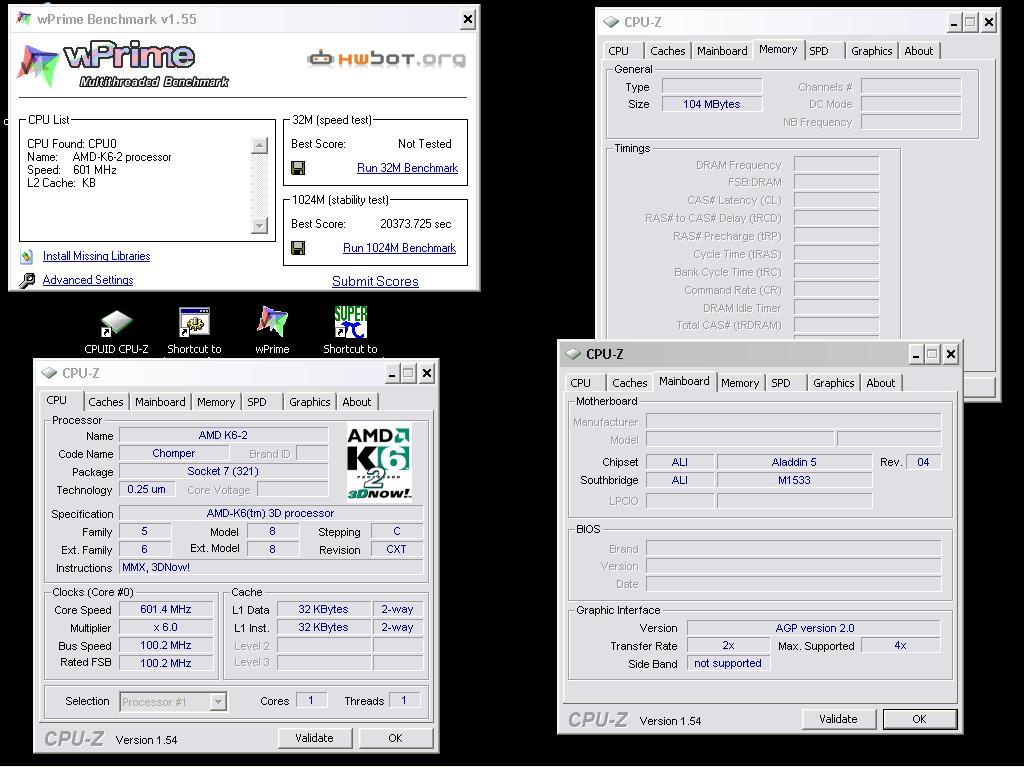This screenshot has height=768, width=1024.
Task: Click the save disk icon for 1024M benchmark
Action: point(298,248)
